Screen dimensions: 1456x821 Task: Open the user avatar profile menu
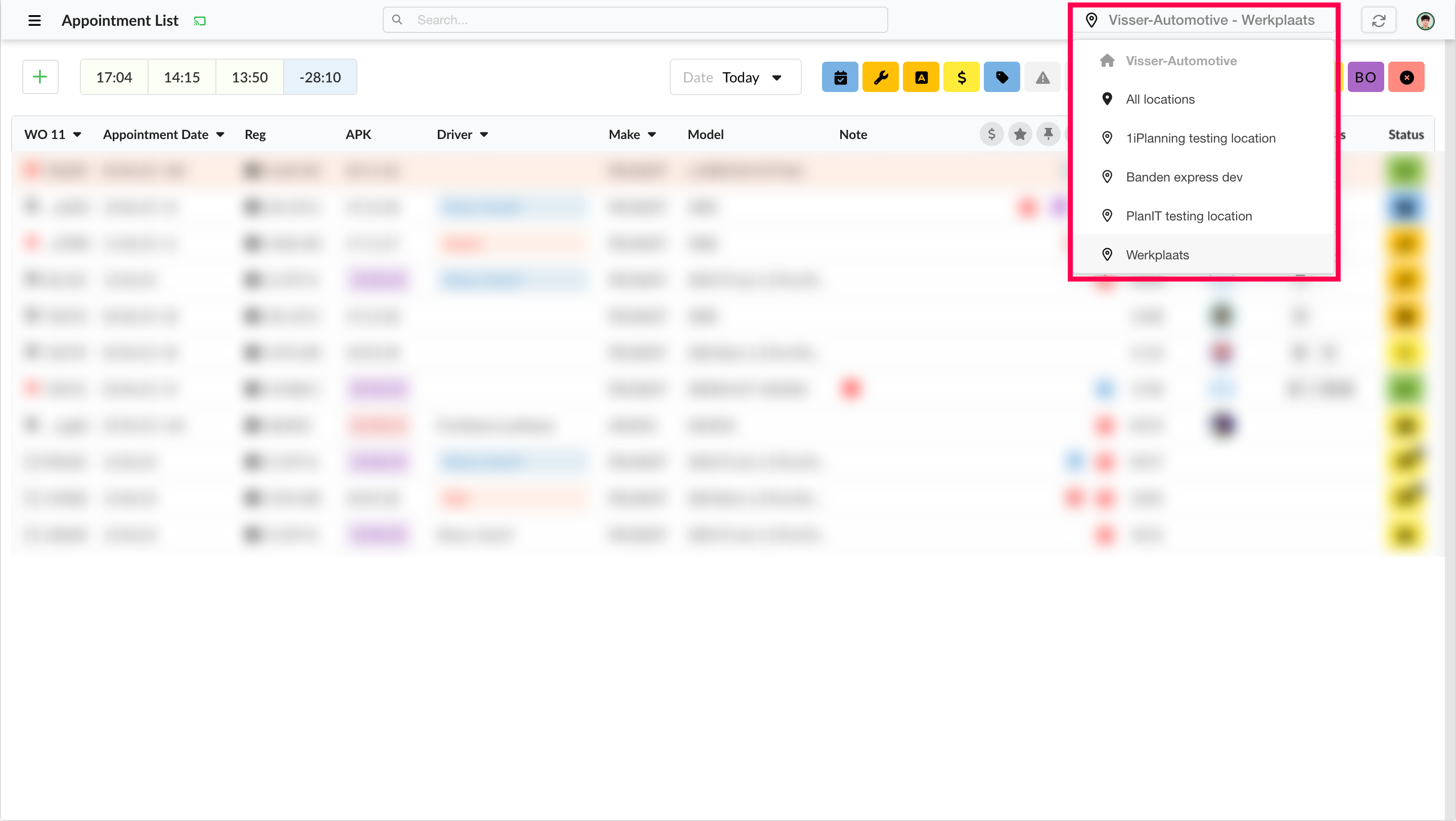tap(1426, 20)
